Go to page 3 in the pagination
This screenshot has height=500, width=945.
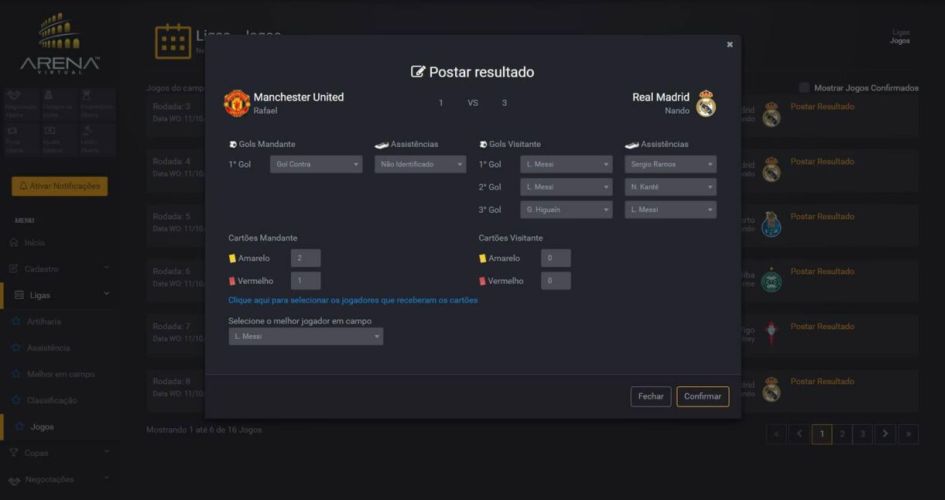coord(863,434)
